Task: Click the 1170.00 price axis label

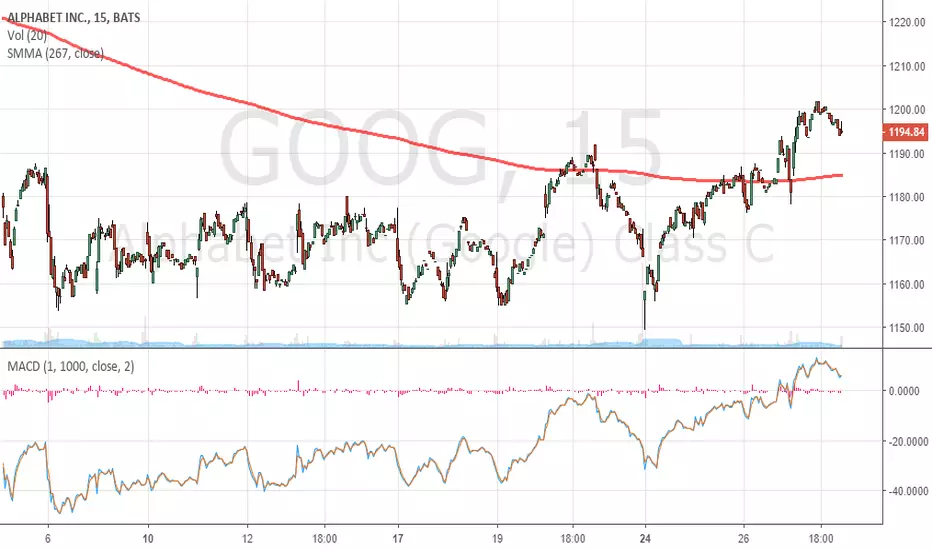Action: [x=907, y=241]
